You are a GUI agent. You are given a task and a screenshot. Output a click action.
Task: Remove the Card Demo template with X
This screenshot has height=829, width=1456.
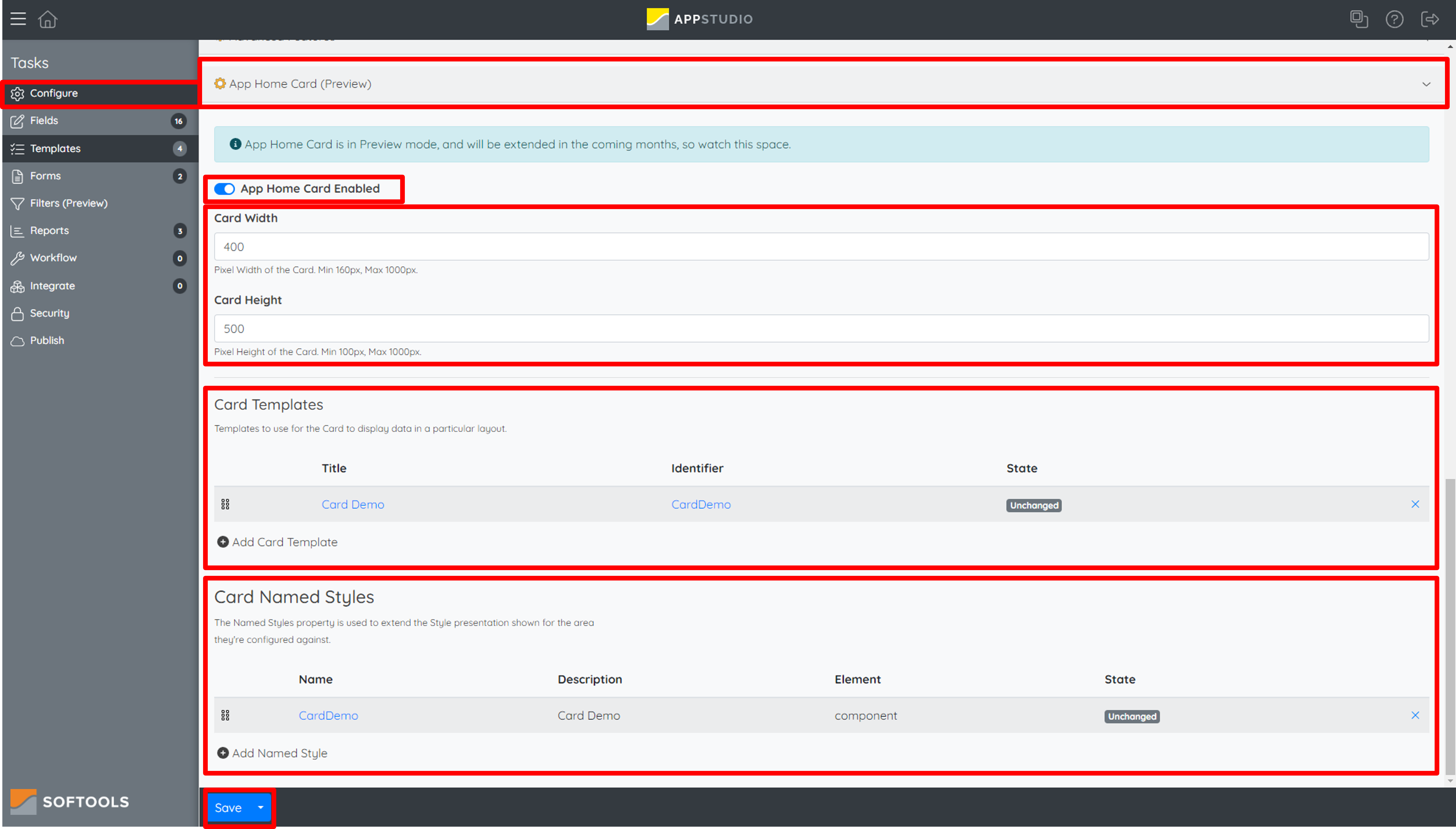click(x=1415, y=504)
